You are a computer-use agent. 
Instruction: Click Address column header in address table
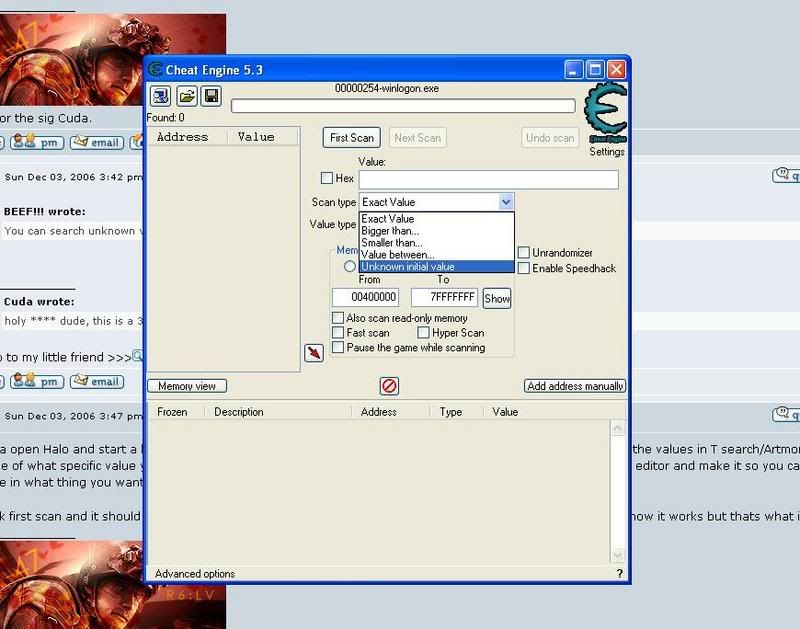[x=391, y=412]
